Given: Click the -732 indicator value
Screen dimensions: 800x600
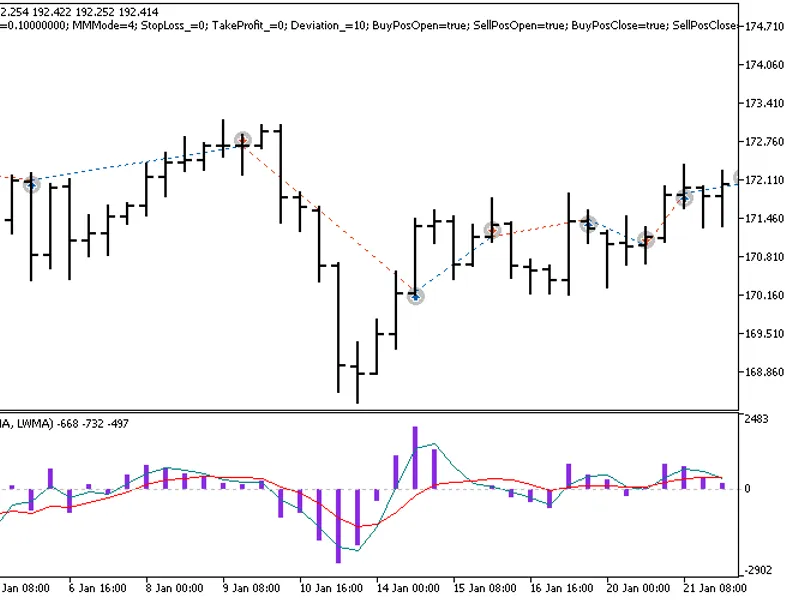Looking at the screenshot, I should tap(92, 424).
